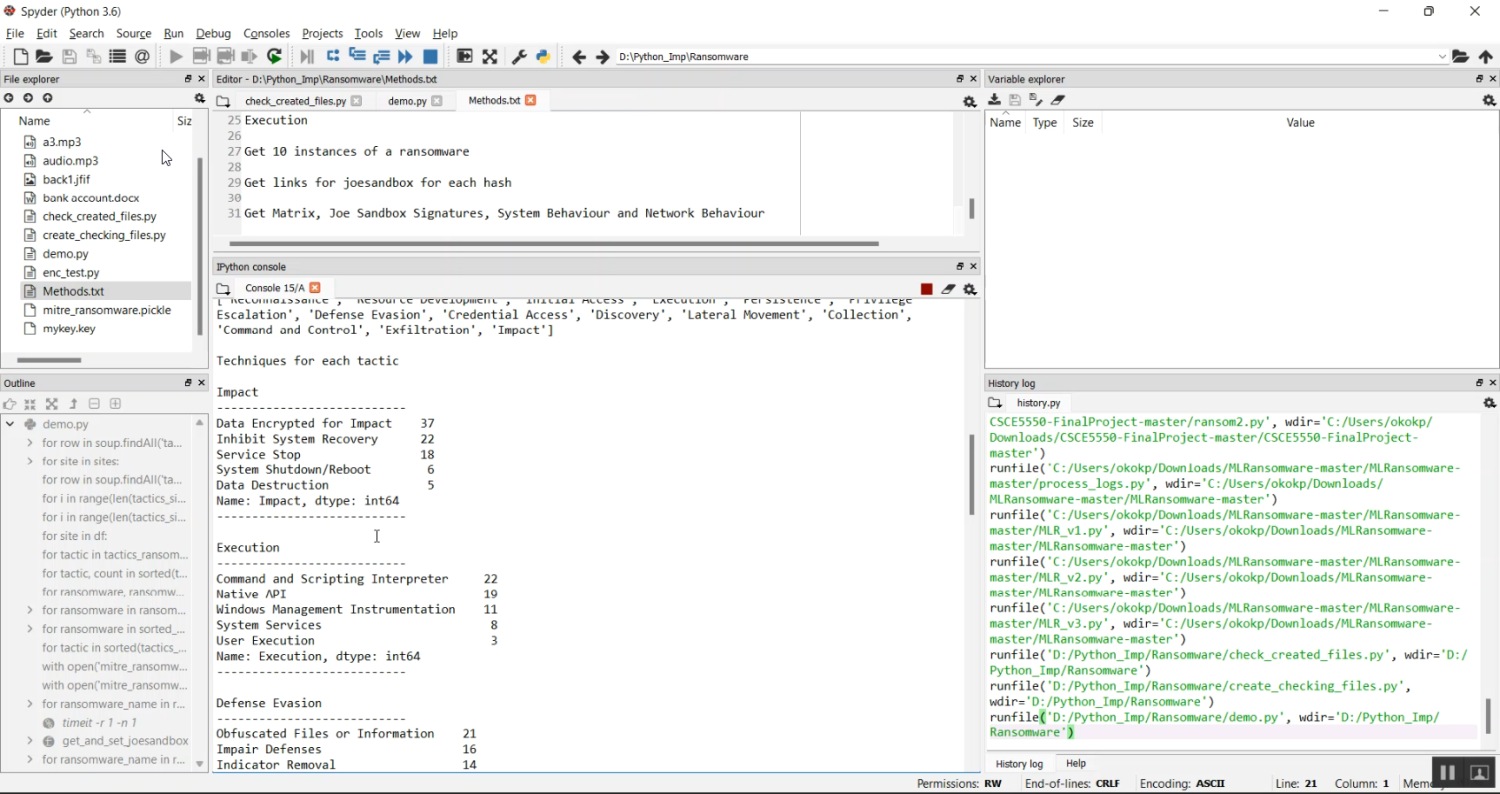Switch to the Help tab
1500x794 pixels.
click(1075, 763)
